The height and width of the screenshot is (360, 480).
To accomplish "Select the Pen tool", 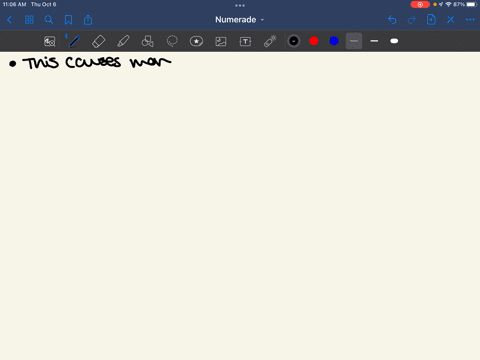I will (74, 41).
